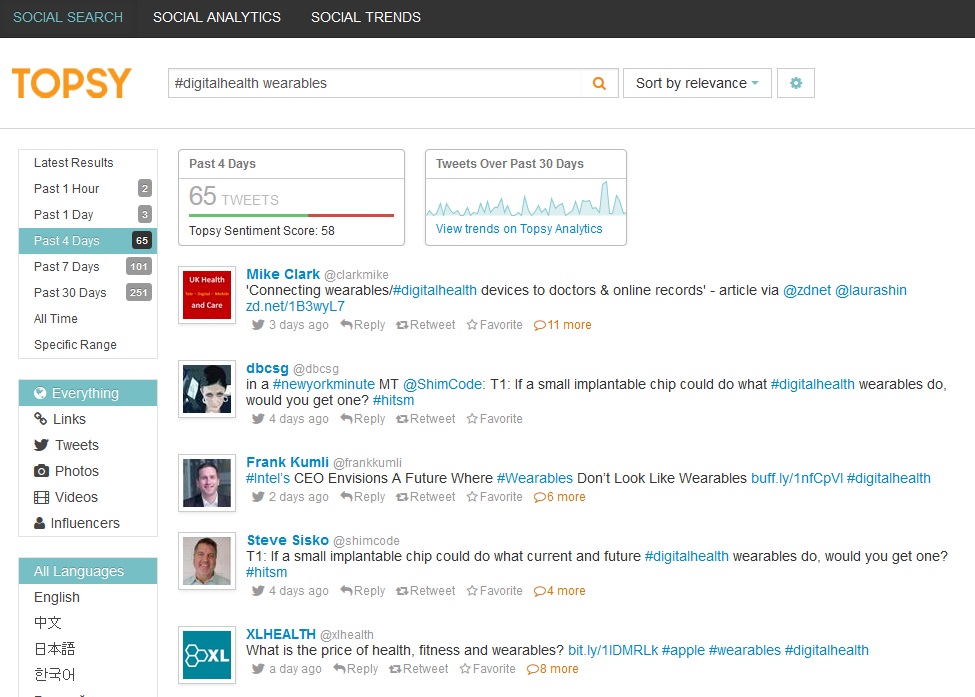The image size is (975, 697).
Task: Retweet Steve Sisko's tweet
Action: coord(426,591)
